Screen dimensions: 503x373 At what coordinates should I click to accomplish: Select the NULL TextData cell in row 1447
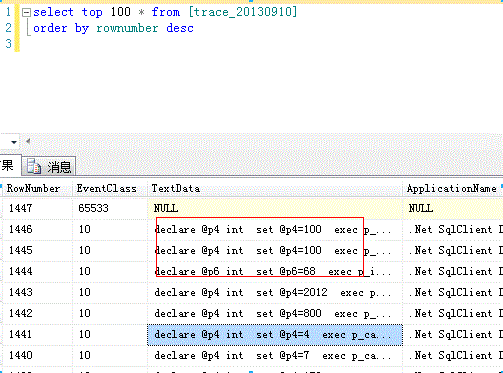tap(275, 208)
